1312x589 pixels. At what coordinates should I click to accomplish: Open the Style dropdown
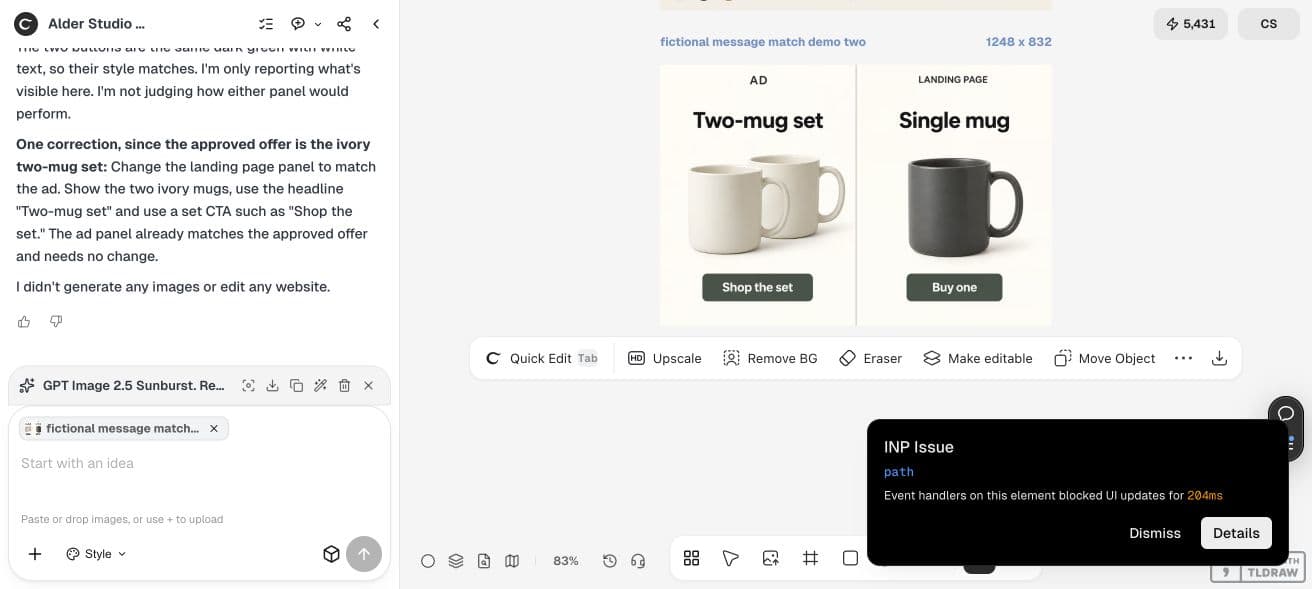point(96,554)
